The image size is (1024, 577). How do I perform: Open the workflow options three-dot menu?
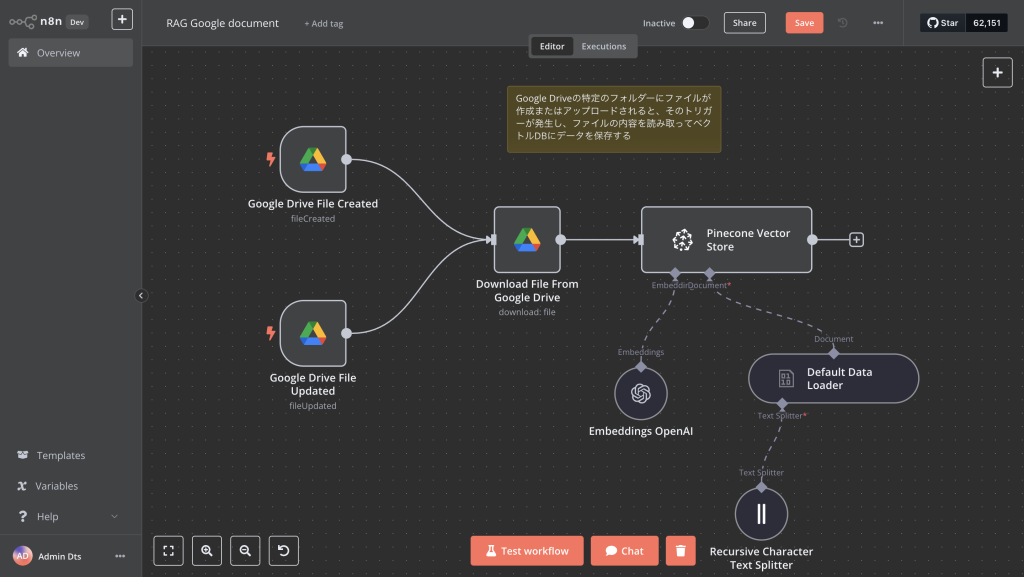pos(878,23)
